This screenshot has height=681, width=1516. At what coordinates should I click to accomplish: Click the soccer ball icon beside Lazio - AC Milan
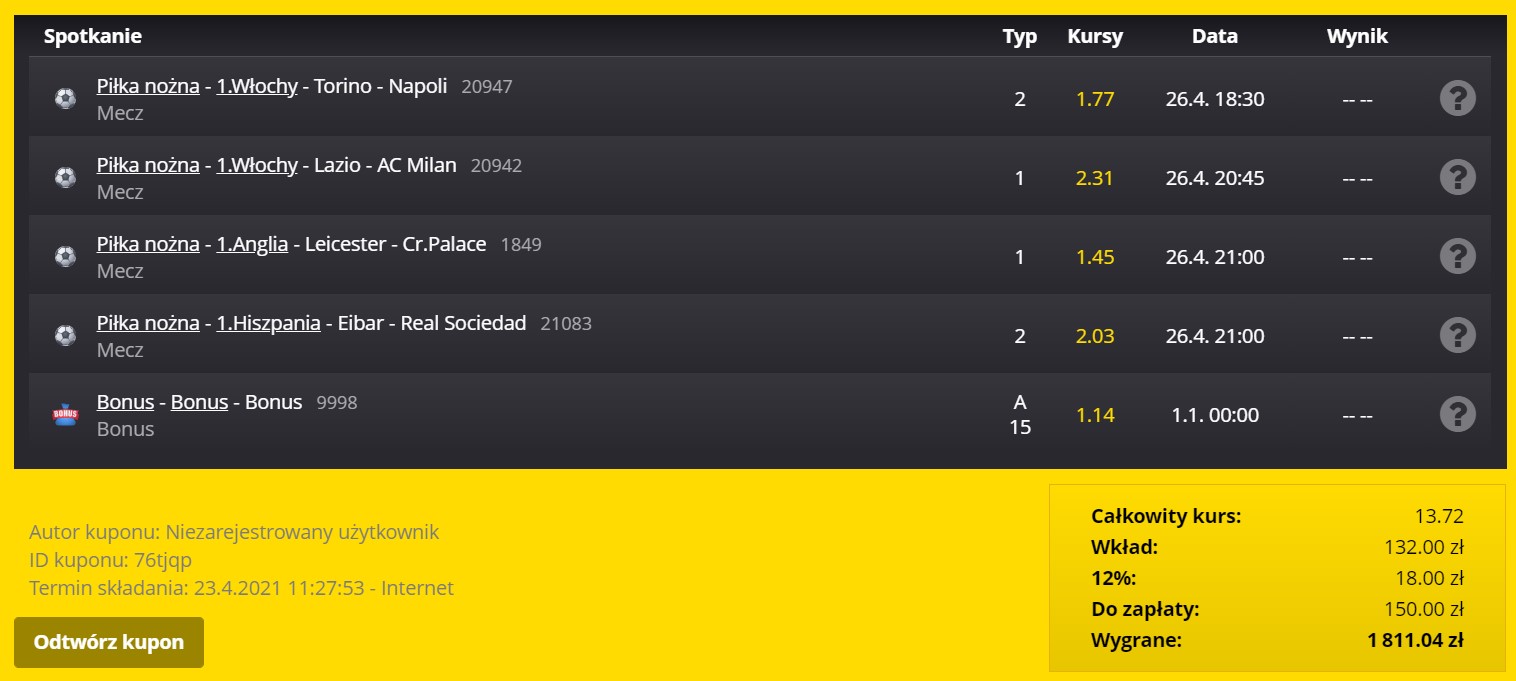(x=65, y=178)
